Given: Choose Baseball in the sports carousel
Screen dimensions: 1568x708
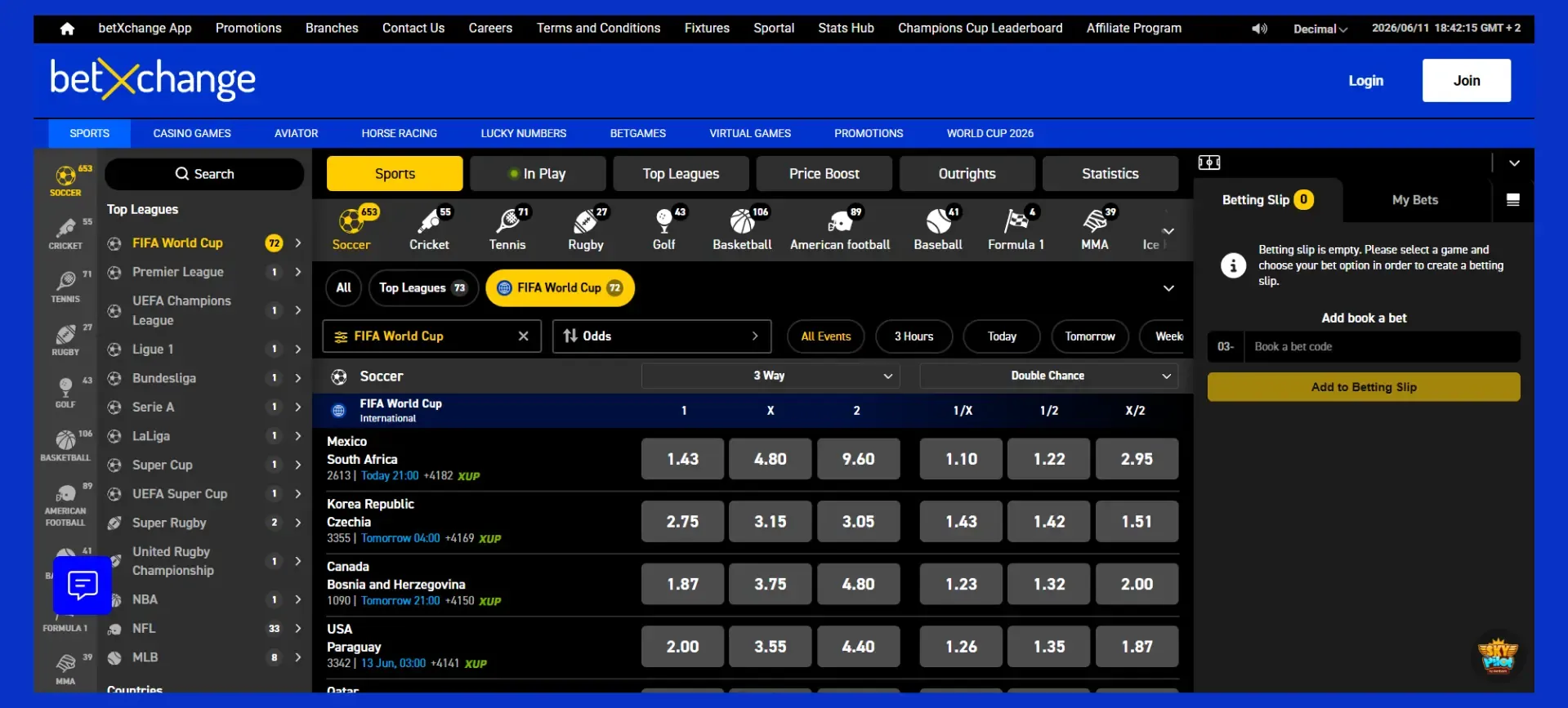Looking at the screenshot, I should click(938, 229).
